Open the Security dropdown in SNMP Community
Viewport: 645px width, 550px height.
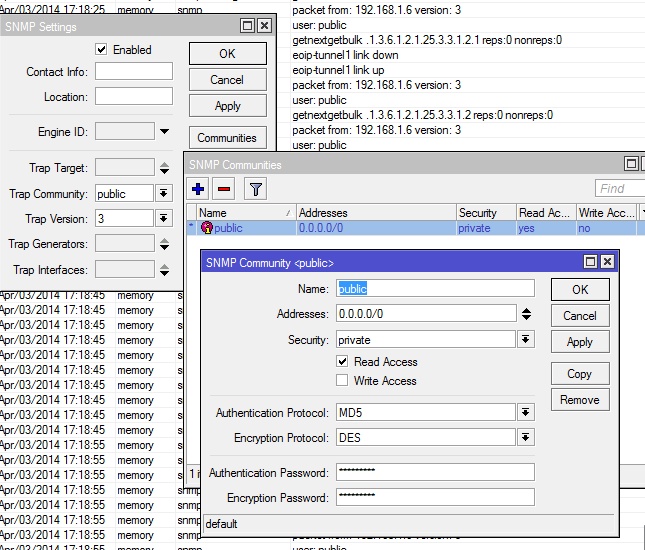(526, 340)
